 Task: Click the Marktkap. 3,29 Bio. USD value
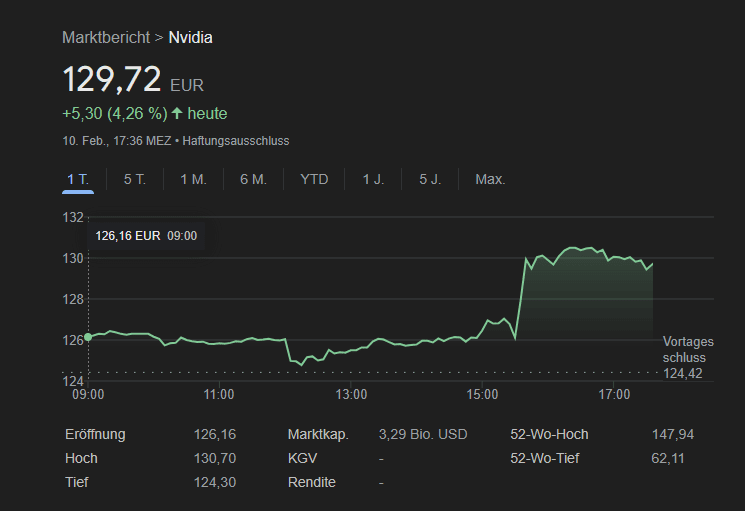click(423, 434)
